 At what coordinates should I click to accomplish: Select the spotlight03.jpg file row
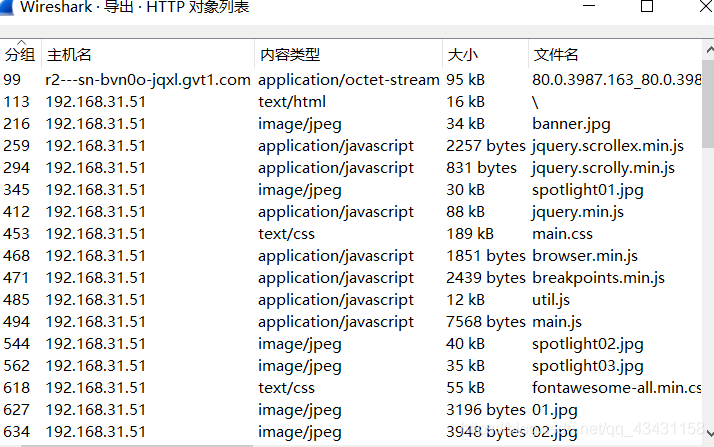coord(351,366)
